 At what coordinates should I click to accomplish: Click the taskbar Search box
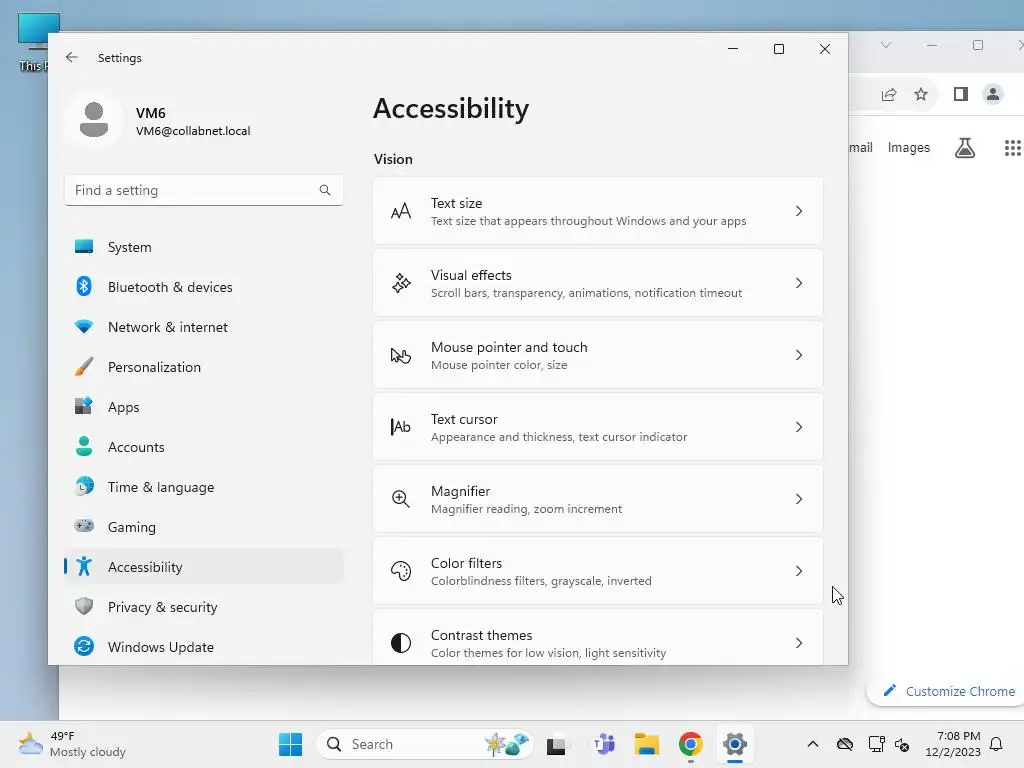424,744
